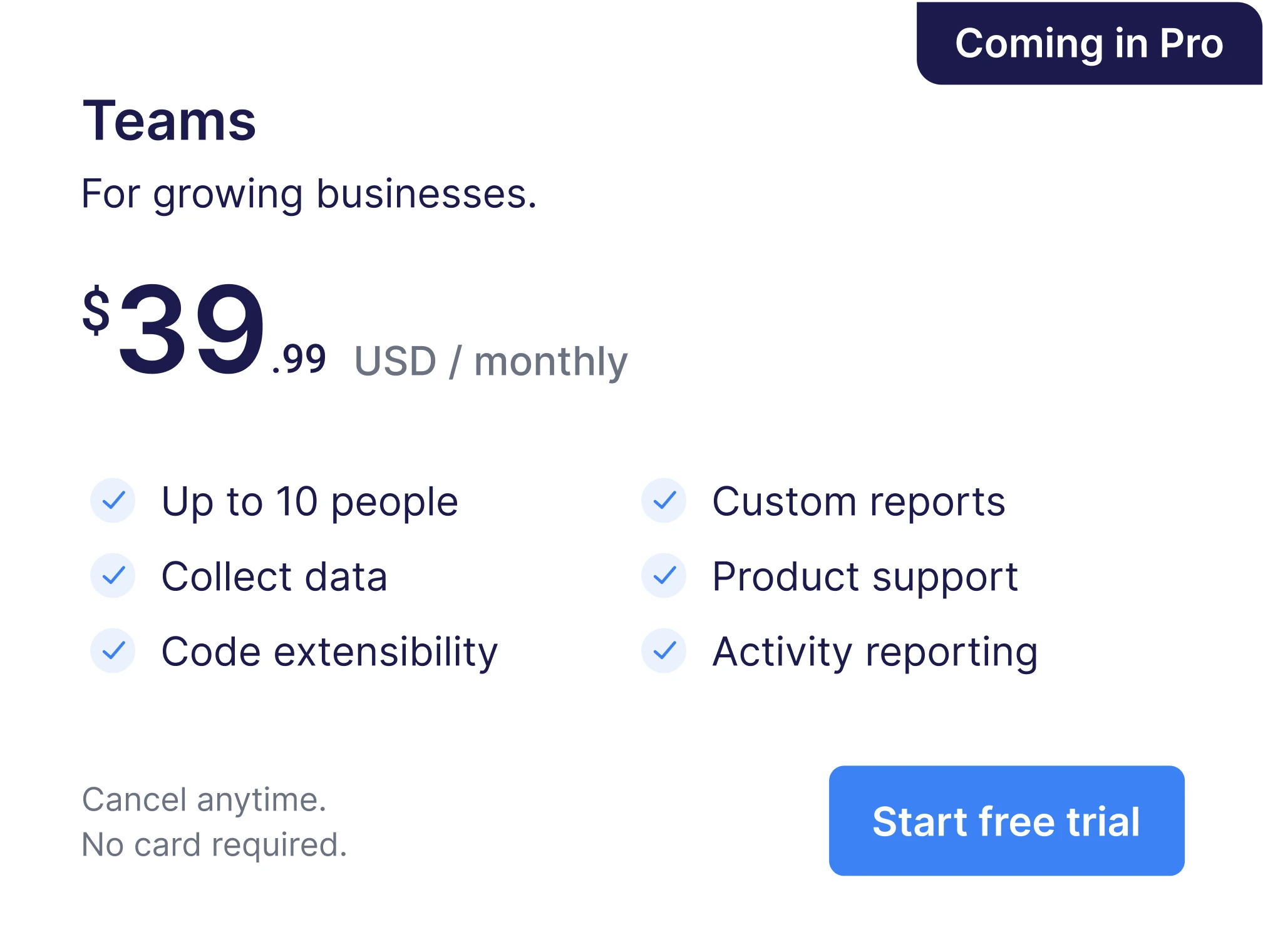The image size is (1263, 952).
Task: Click the For growing businesses subtitle
Action: click(x=309, y=194)
